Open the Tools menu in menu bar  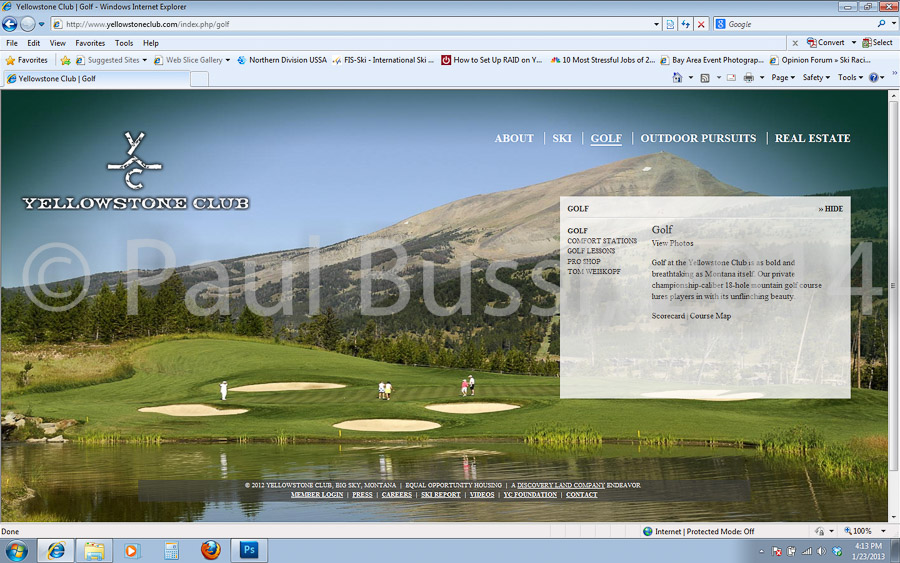[123, 43]
